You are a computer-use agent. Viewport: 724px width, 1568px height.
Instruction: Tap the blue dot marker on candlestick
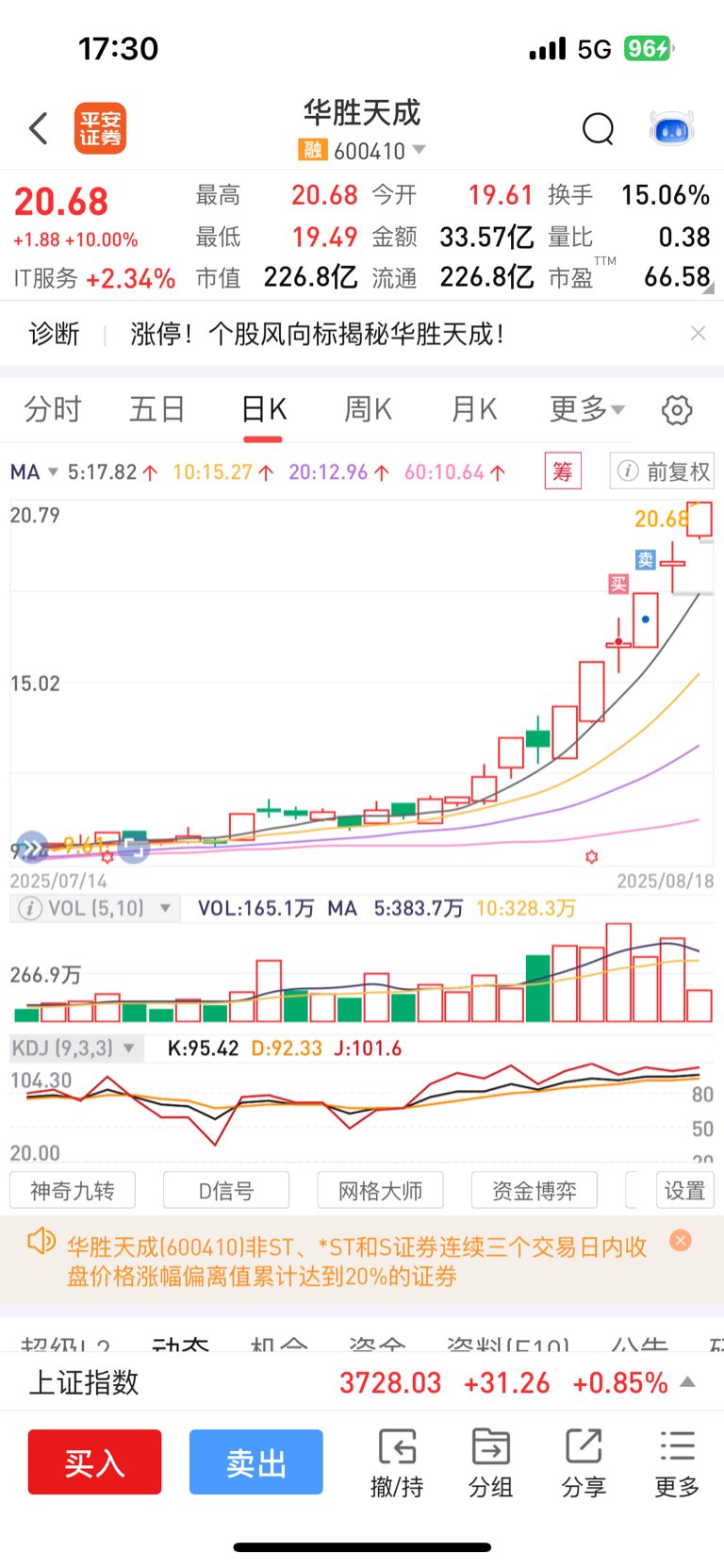646,619
